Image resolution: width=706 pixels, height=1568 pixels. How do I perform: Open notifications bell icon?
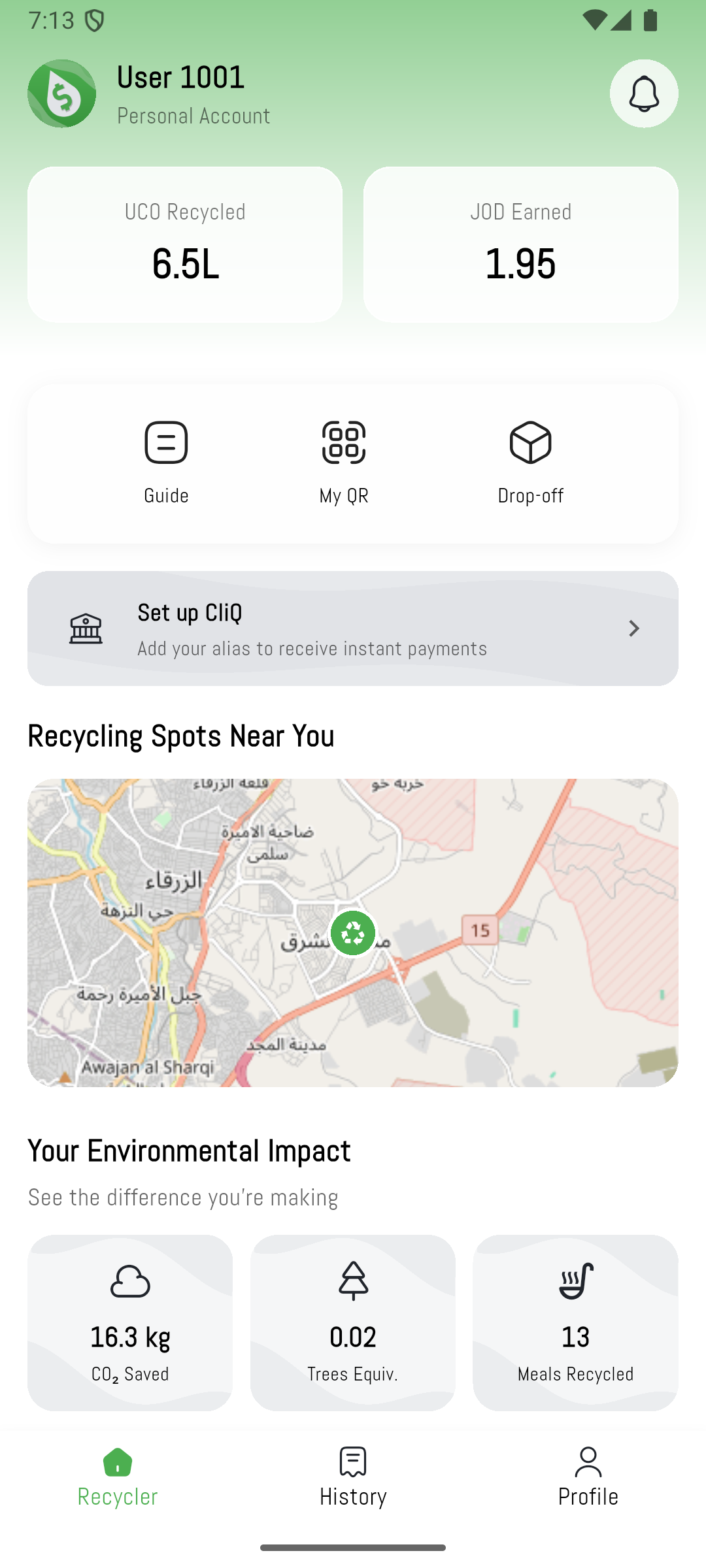tap(644, 93)
